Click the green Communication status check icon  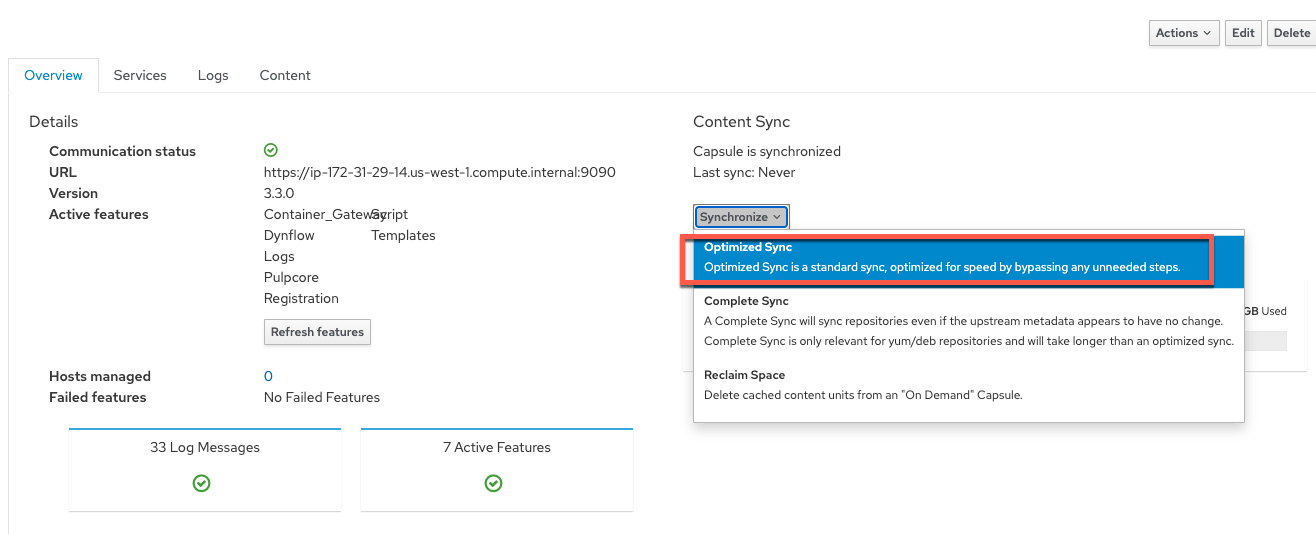(x=271, y=151)
